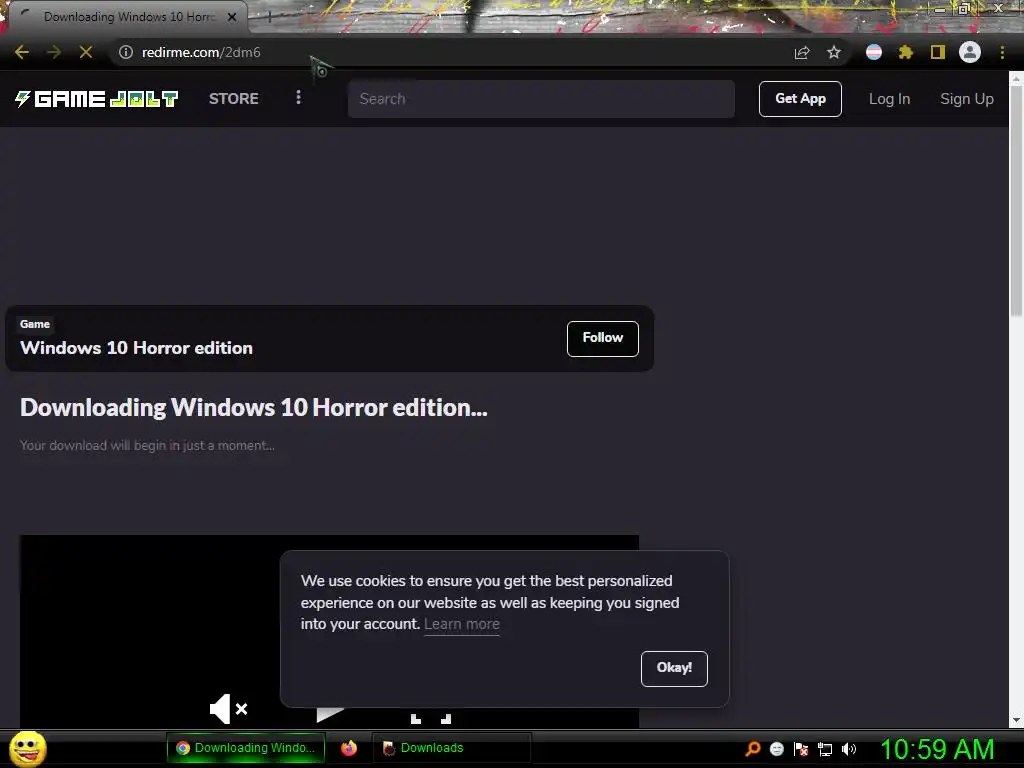Select the Downloading Windows 10 Horror tab
The width and height of the screenshot is (1024, 768).
(x=129, y=17)
